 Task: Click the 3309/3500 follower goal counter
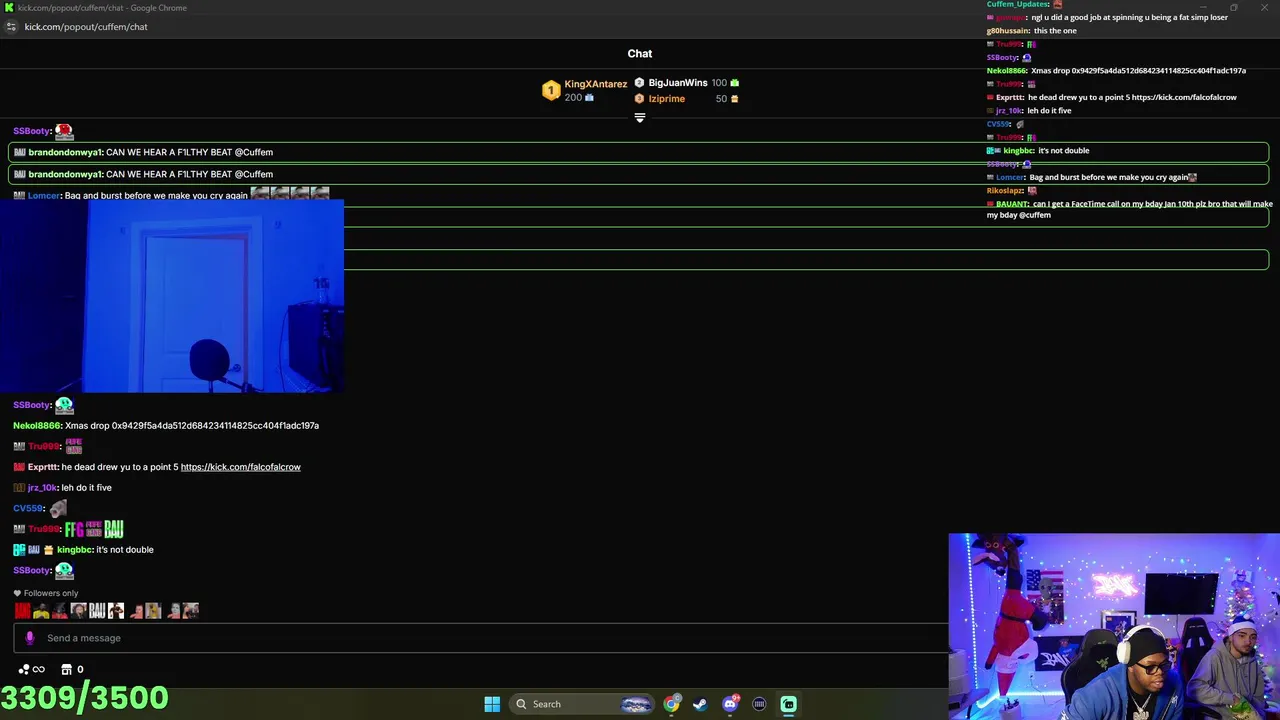[84, 697]
